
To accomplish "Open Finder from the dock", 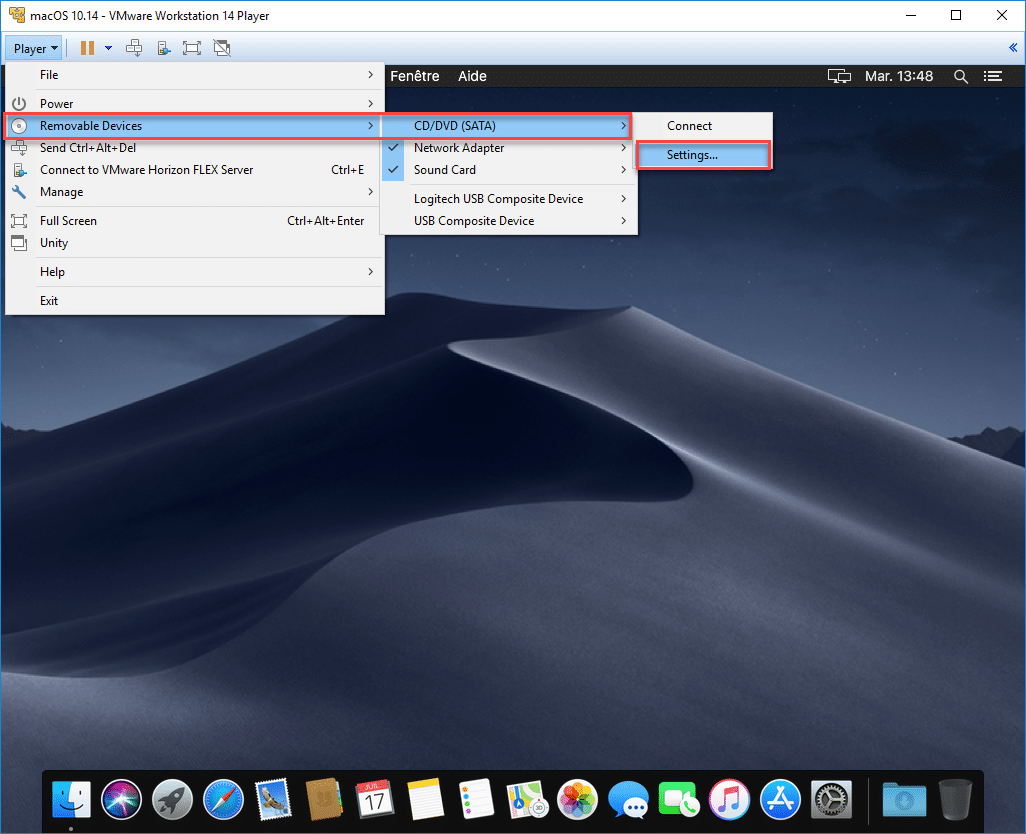I will 71,799.
